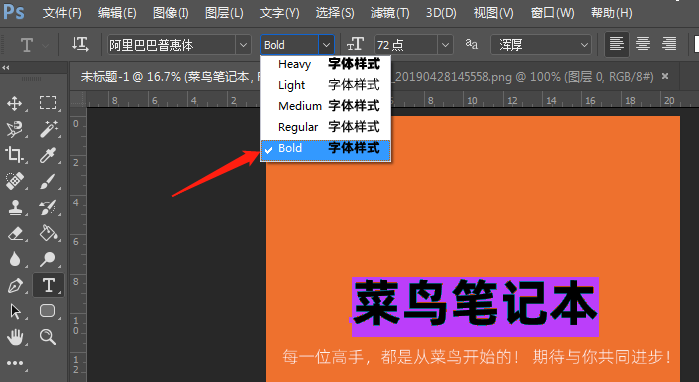
Task: Open the 选择(S) menu
Action: (x=335, y=13)
